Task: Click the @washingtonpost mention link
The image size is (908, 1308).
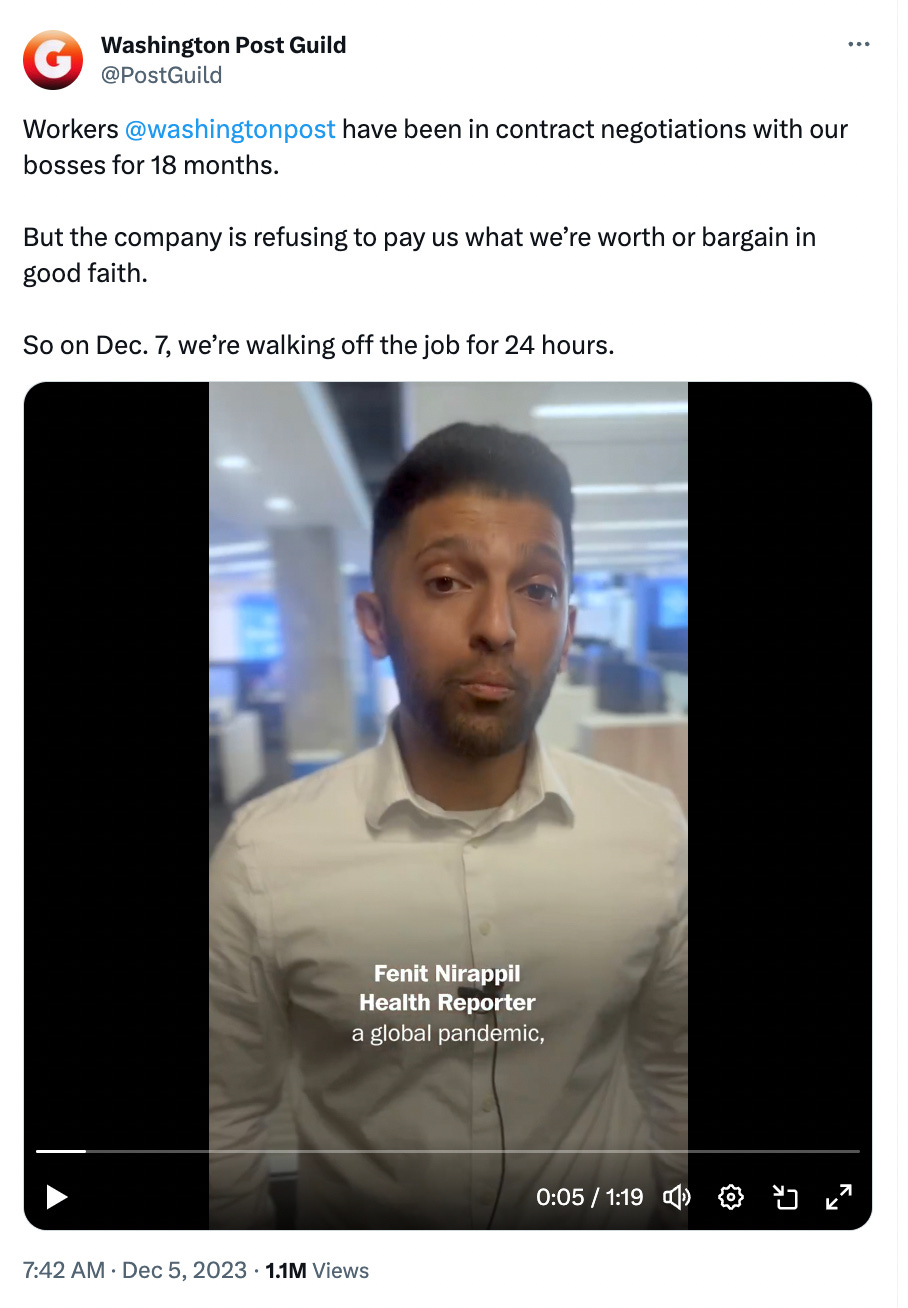Action: click(231, 129)
